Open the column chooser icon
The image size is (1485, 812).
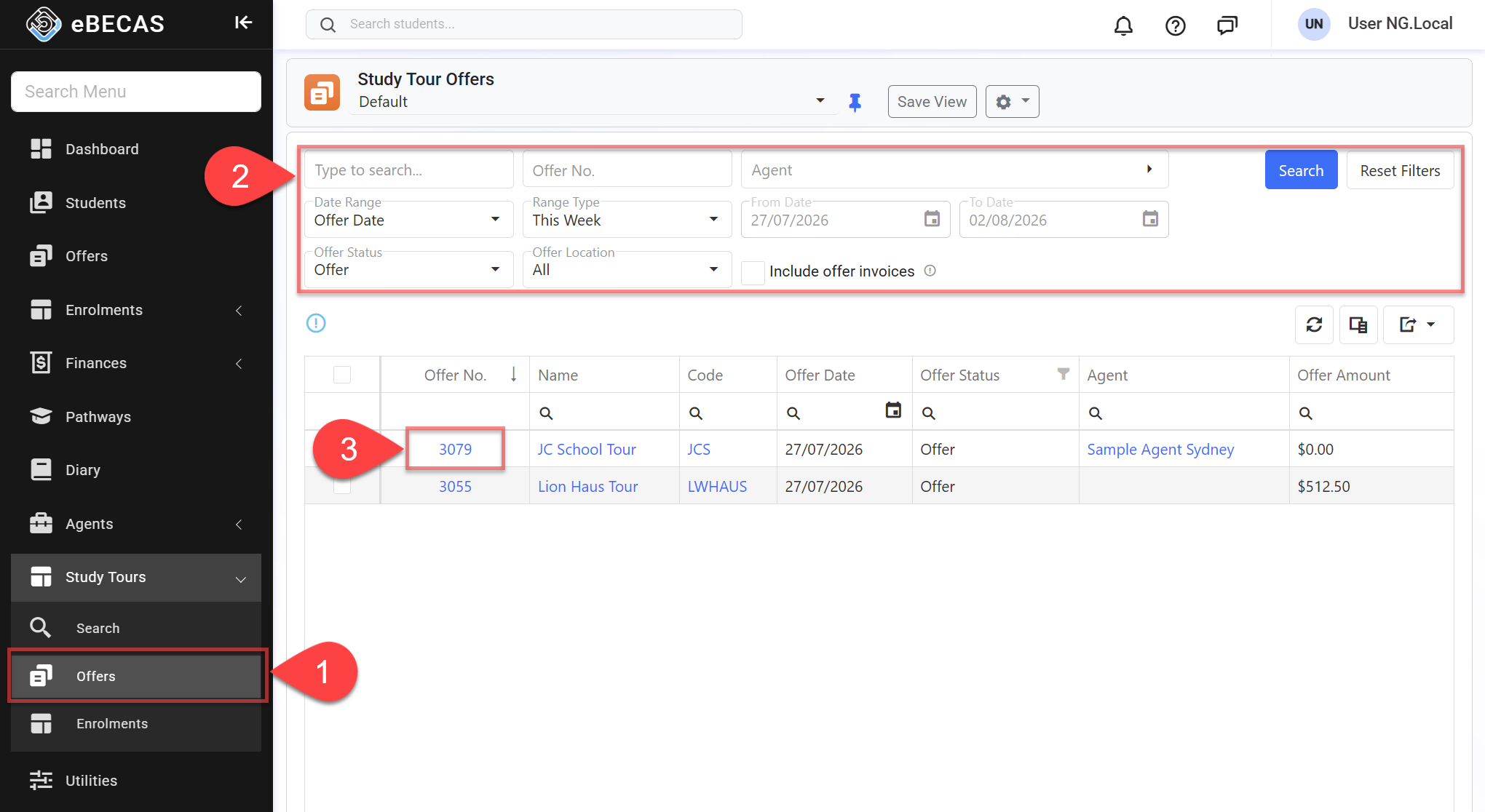click(x=1358, y=325)
